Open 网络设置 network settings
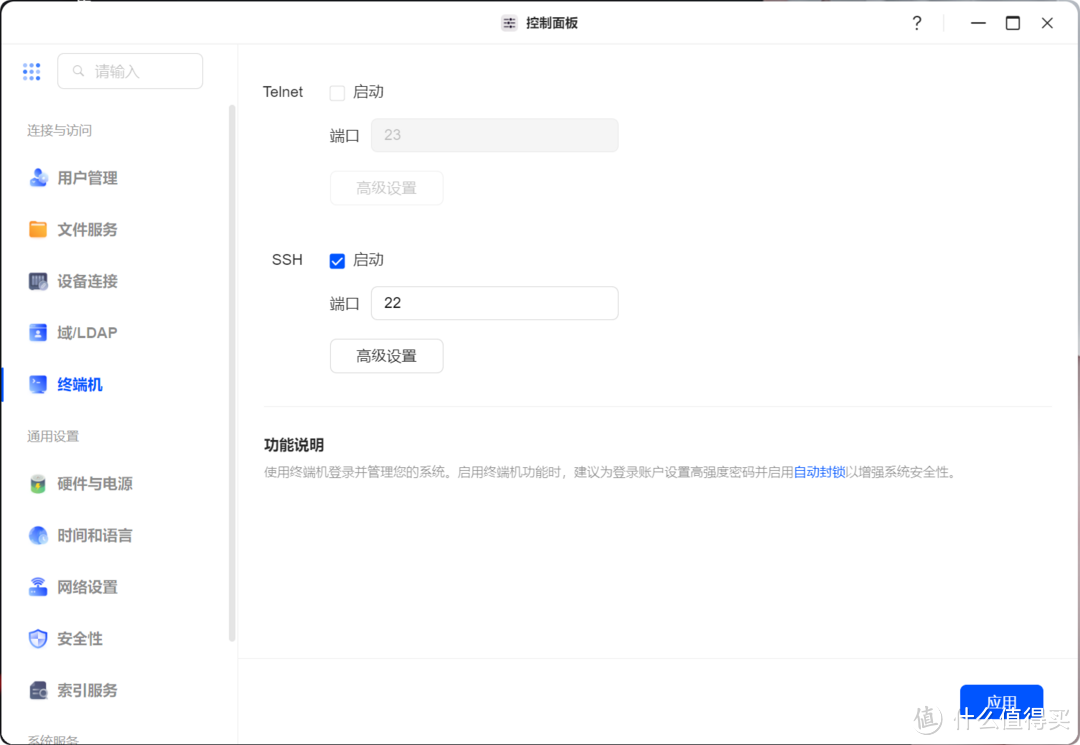 [x=38, y=587]
